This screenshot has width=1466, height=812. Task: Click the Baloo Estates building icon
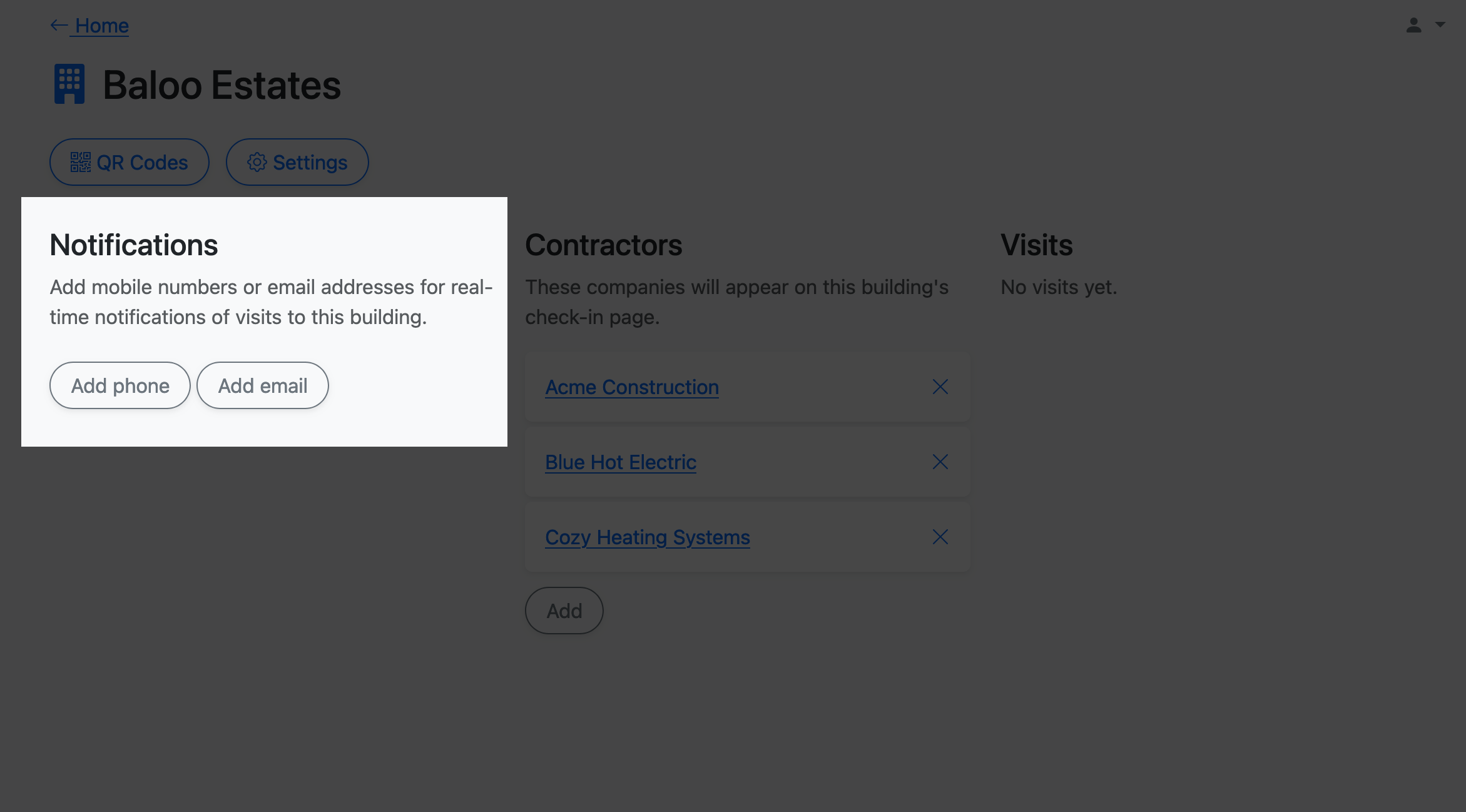tap(69, 84)
